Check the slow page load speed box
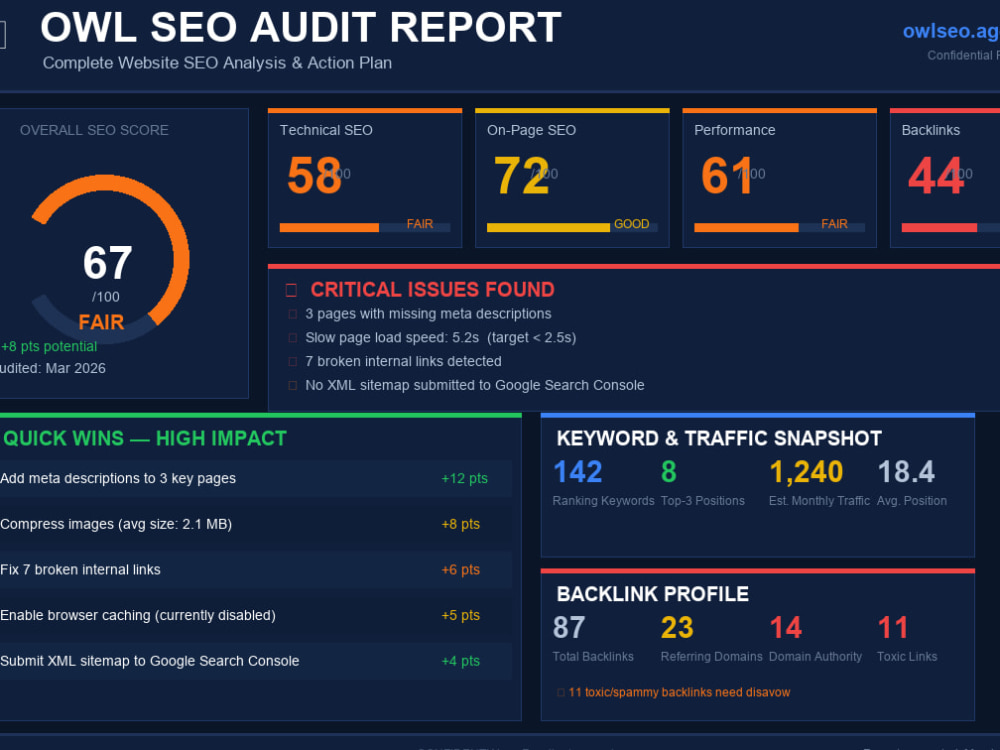The width and height of the screenshot is (1000, 750). [x=293, y=337]
